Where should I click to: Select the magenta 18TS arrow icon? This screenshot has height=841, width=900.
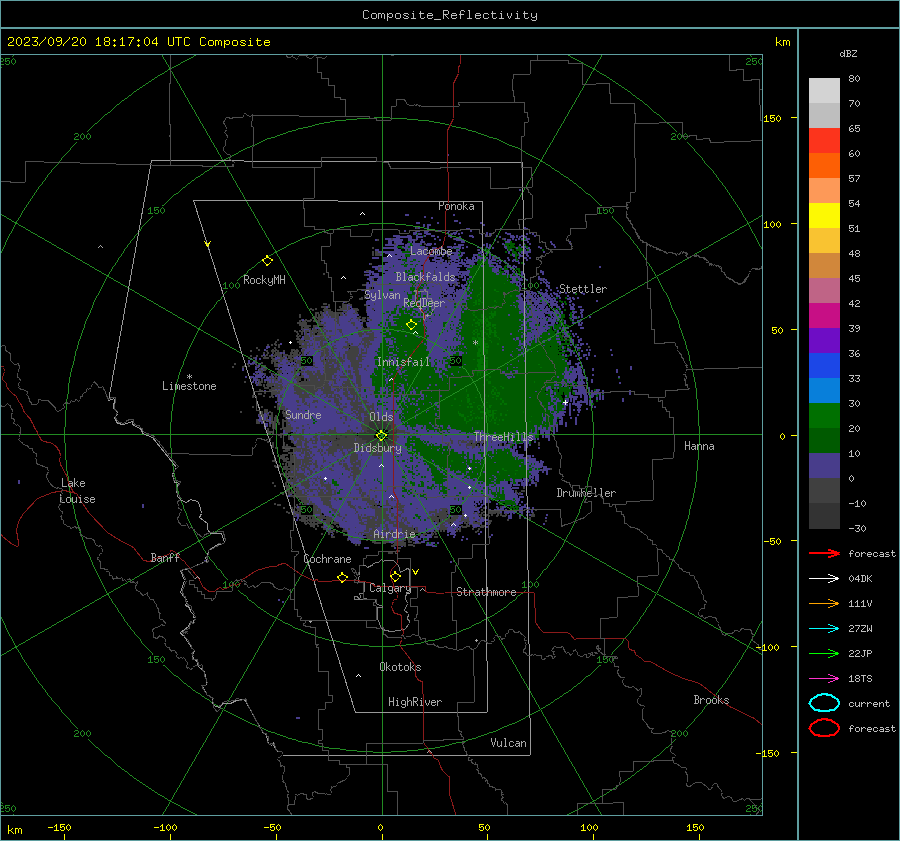824,679
